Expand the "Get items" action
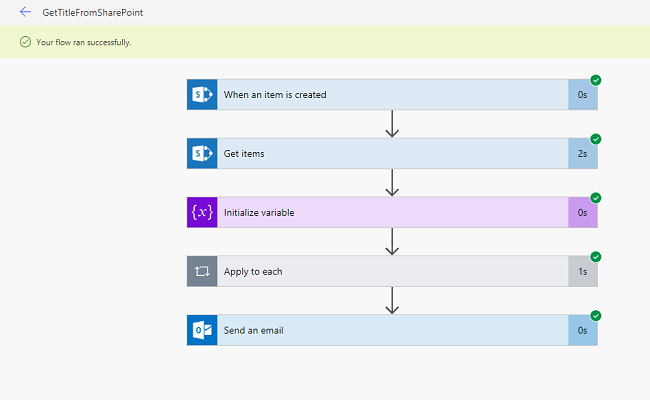This screenshot has width=650, height=400. pos(390,154)
